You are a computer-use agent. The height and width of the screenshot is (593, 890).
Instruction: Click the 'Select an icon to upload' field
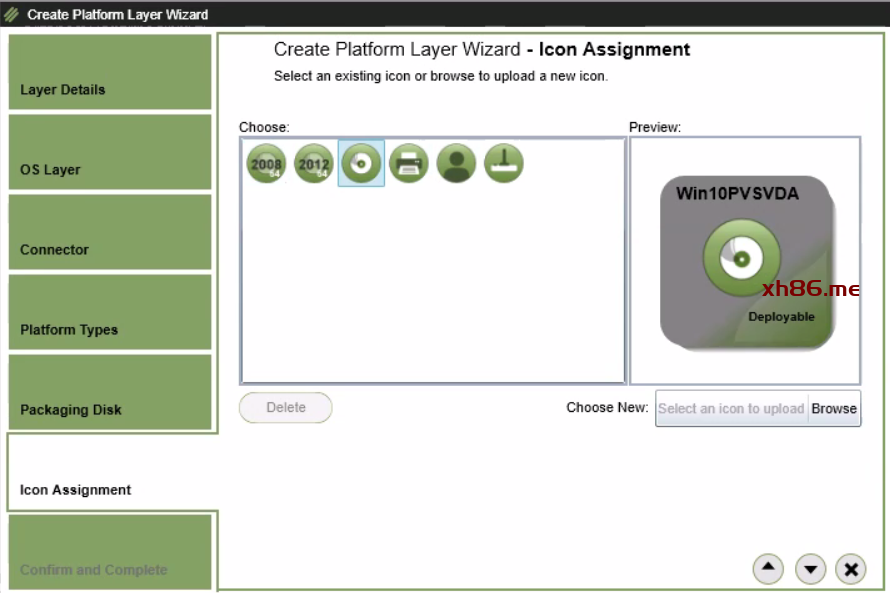coord(731,408)
